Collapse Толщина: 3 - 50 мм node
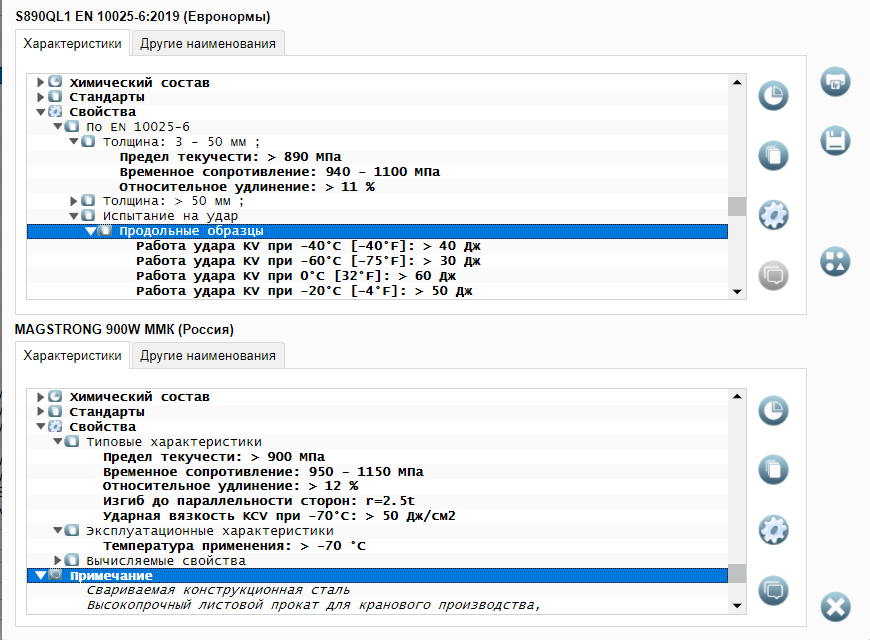 point(74,142)
